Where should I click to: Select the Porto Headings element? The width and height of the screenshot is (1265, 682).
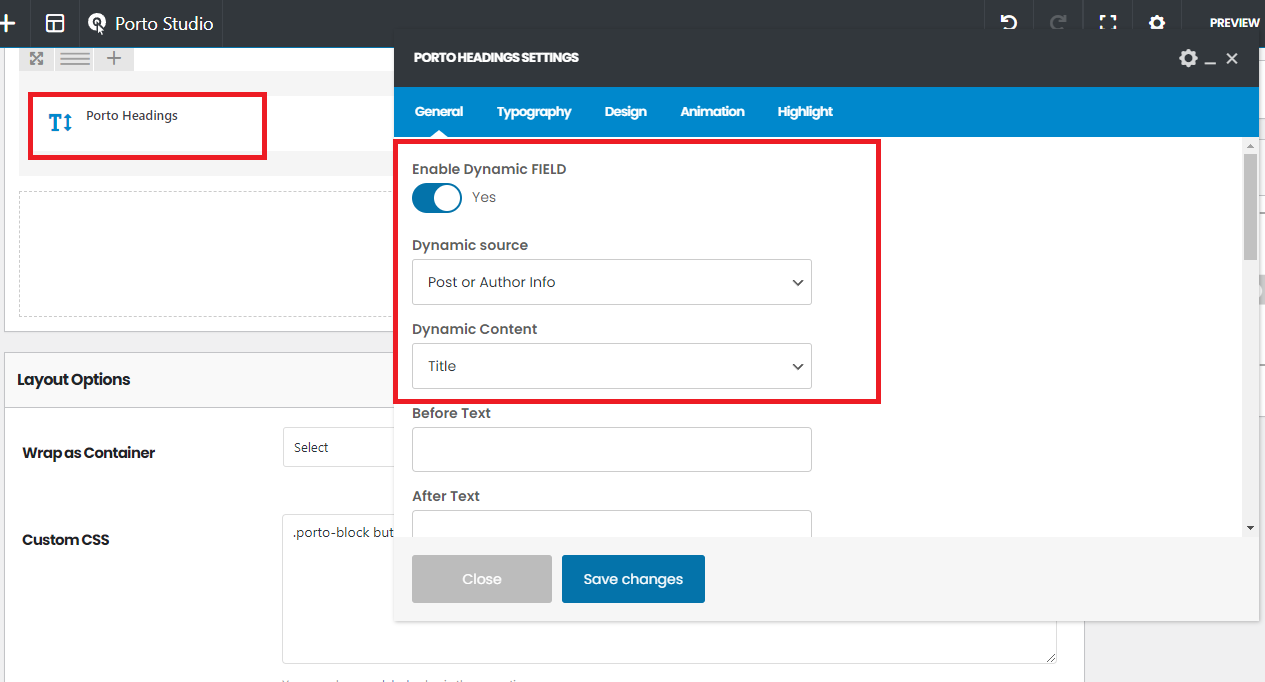(x=146, y=124)
